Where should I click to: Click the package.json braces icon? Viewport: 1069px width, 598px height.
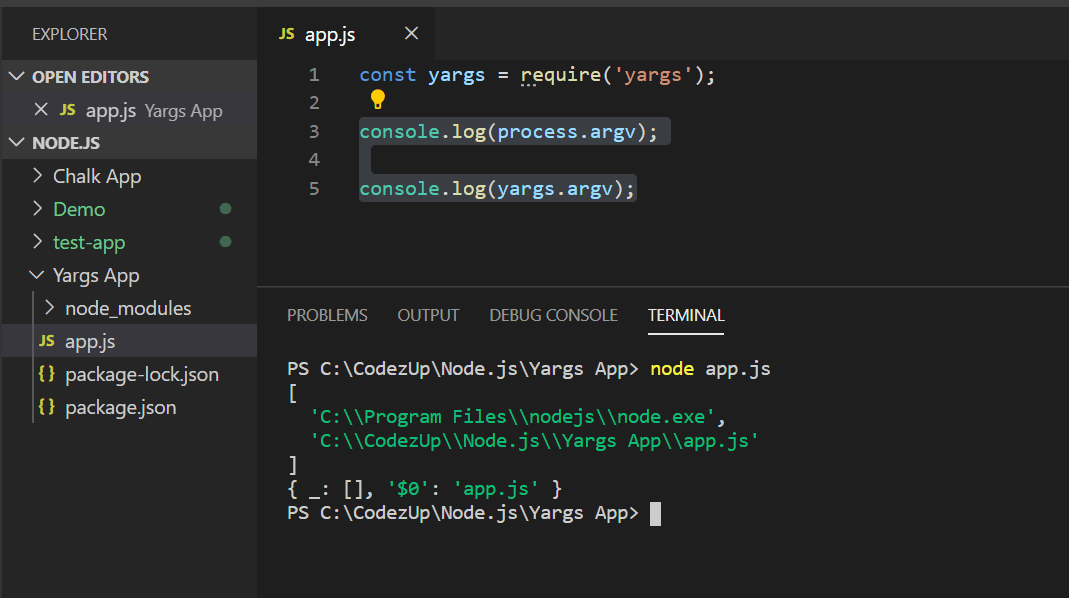[46, 407]
